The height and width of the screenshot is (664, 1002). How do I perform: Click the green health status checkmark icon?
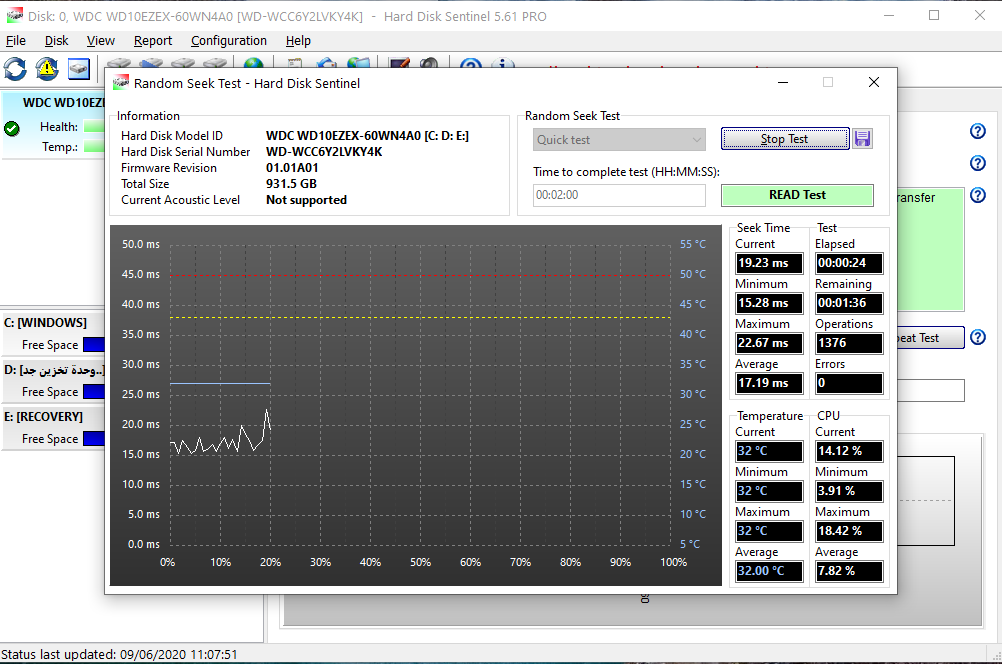click(12, 128)
